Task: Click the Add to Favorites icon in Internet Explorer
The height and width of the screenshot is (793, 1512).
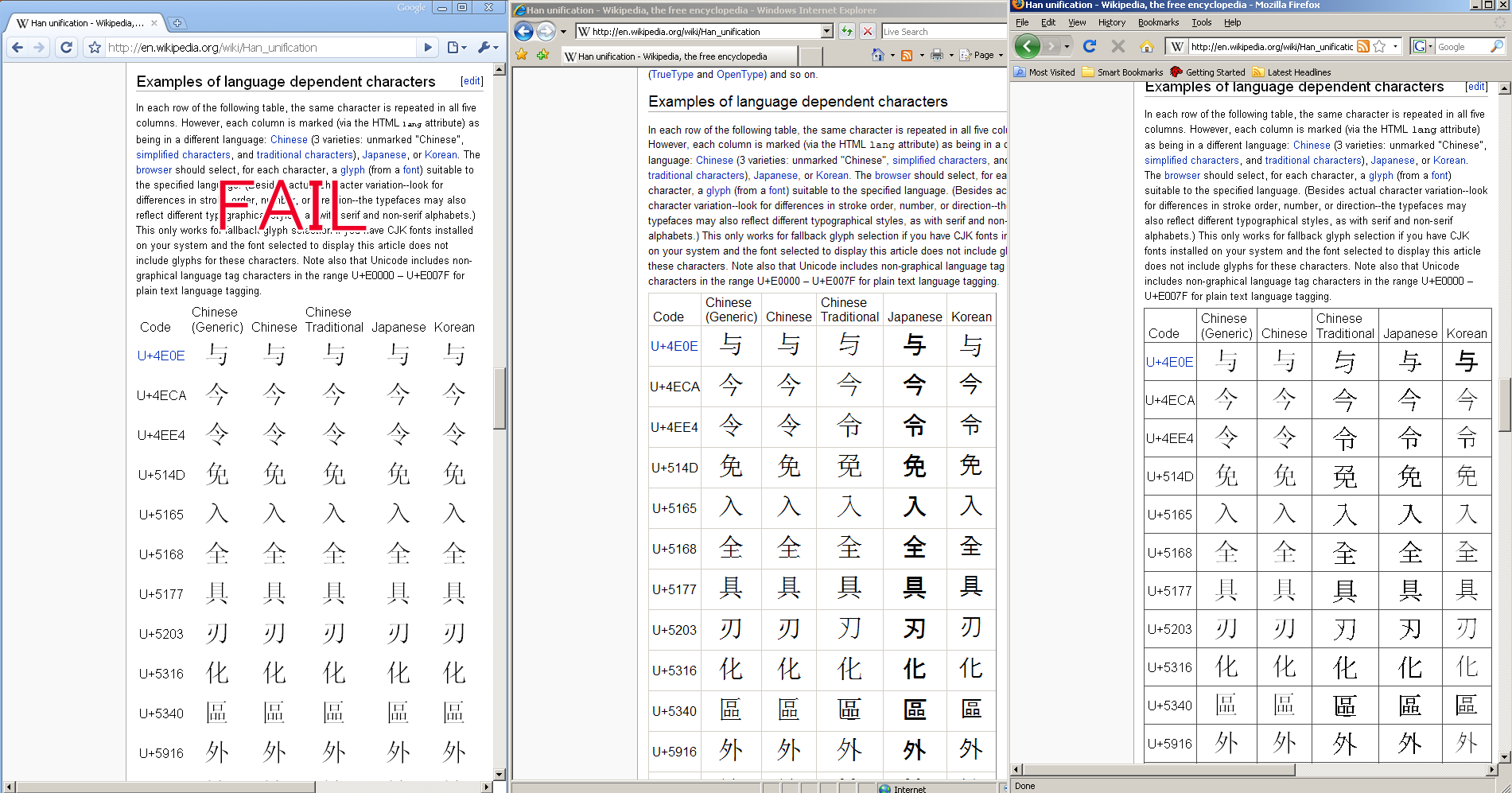Action: pyautogui.click(x=543, y=55)
